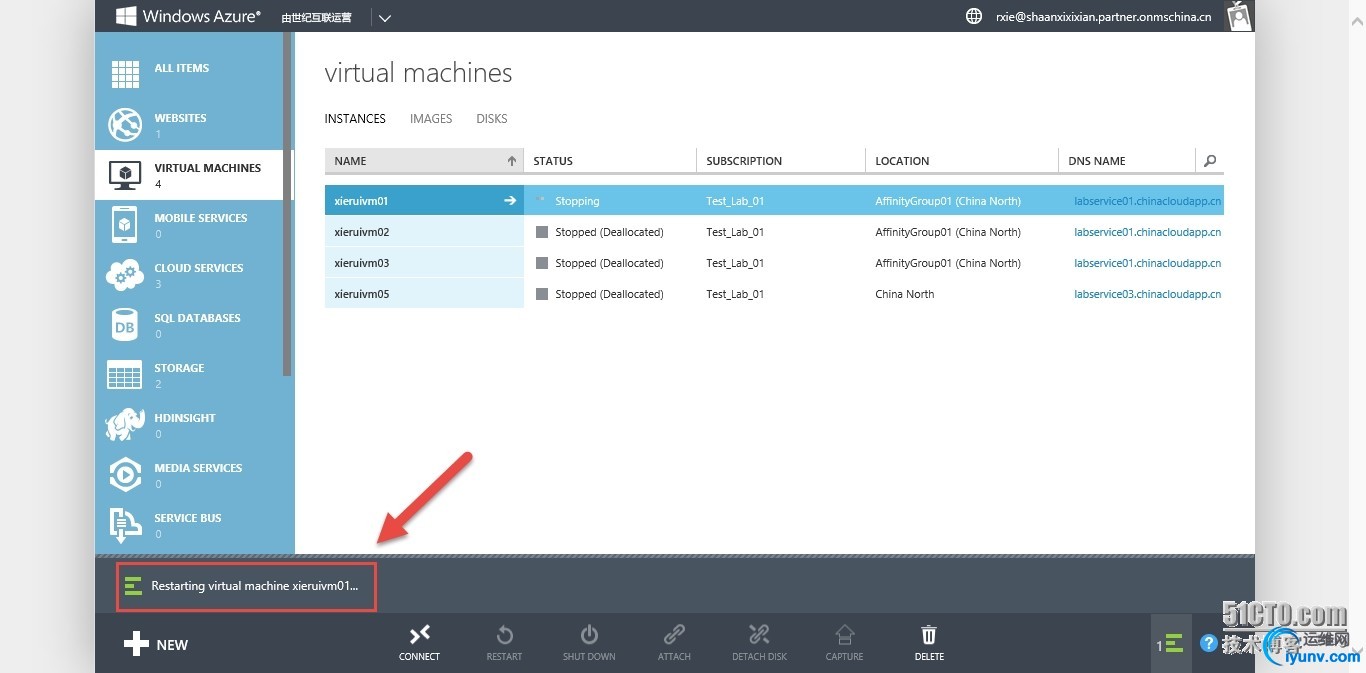Open arrow for xieruivm01 details

(x=510, y=201)
